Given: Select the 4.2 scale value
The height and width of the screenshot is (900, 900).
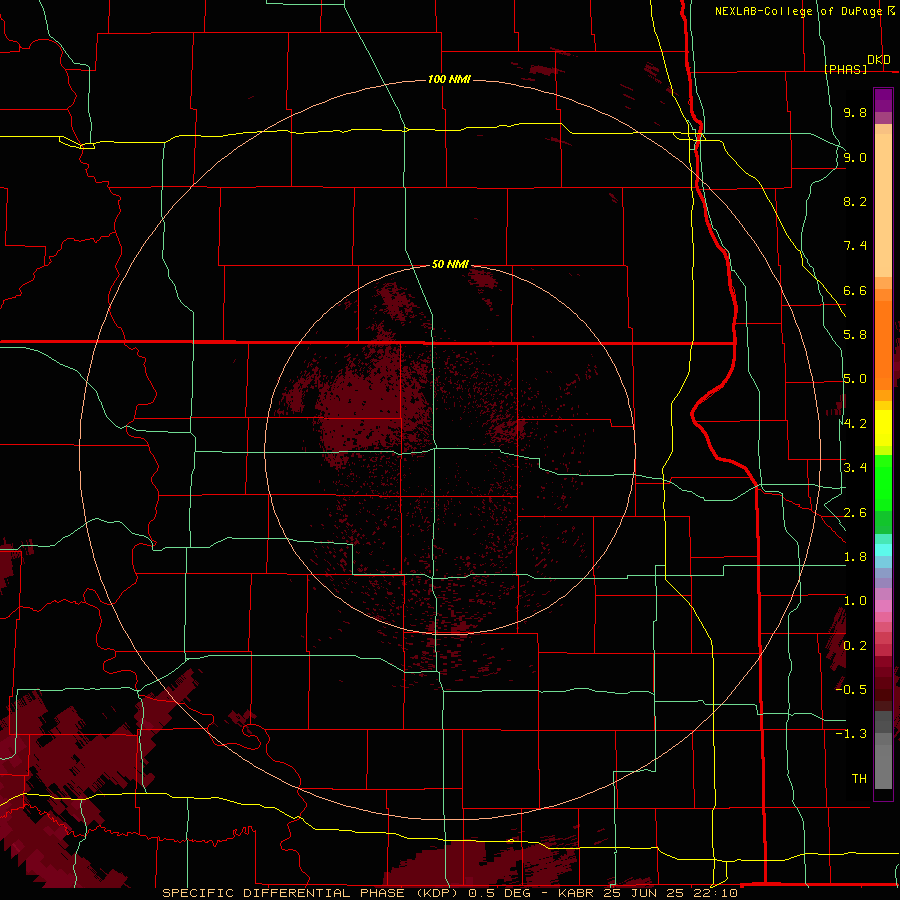Looking at the screenshot, I should coord(855,424).
